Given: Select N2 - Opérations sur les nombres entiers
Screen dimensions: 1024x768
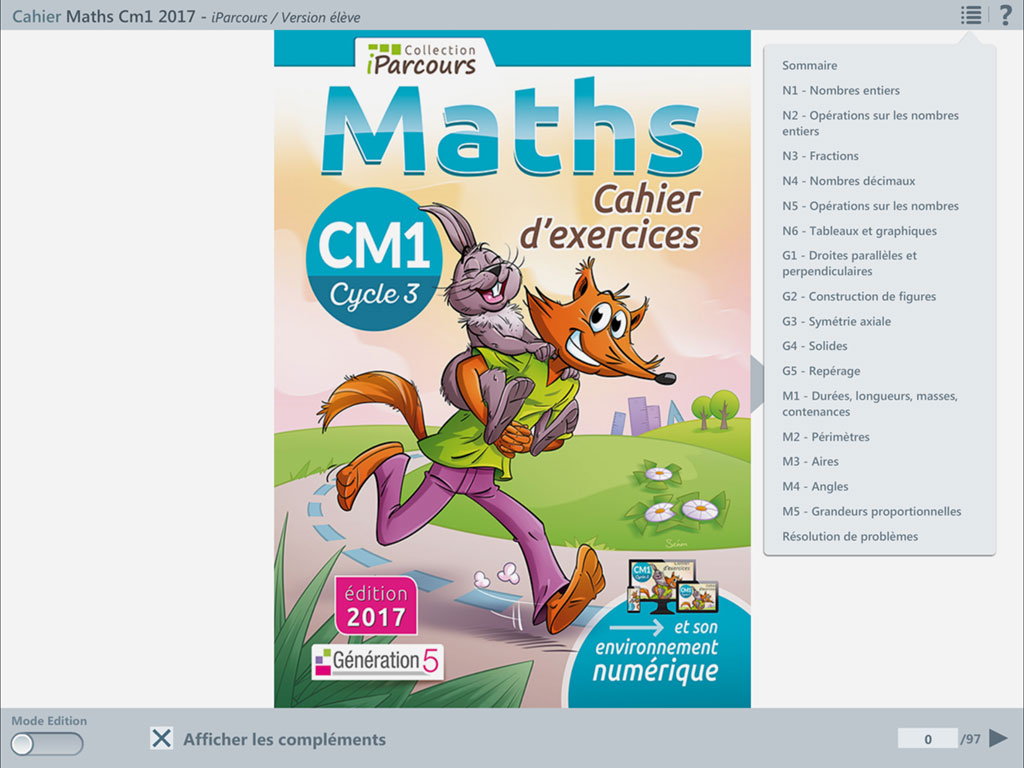Looking at the screenshot, I should click(871, 123).
